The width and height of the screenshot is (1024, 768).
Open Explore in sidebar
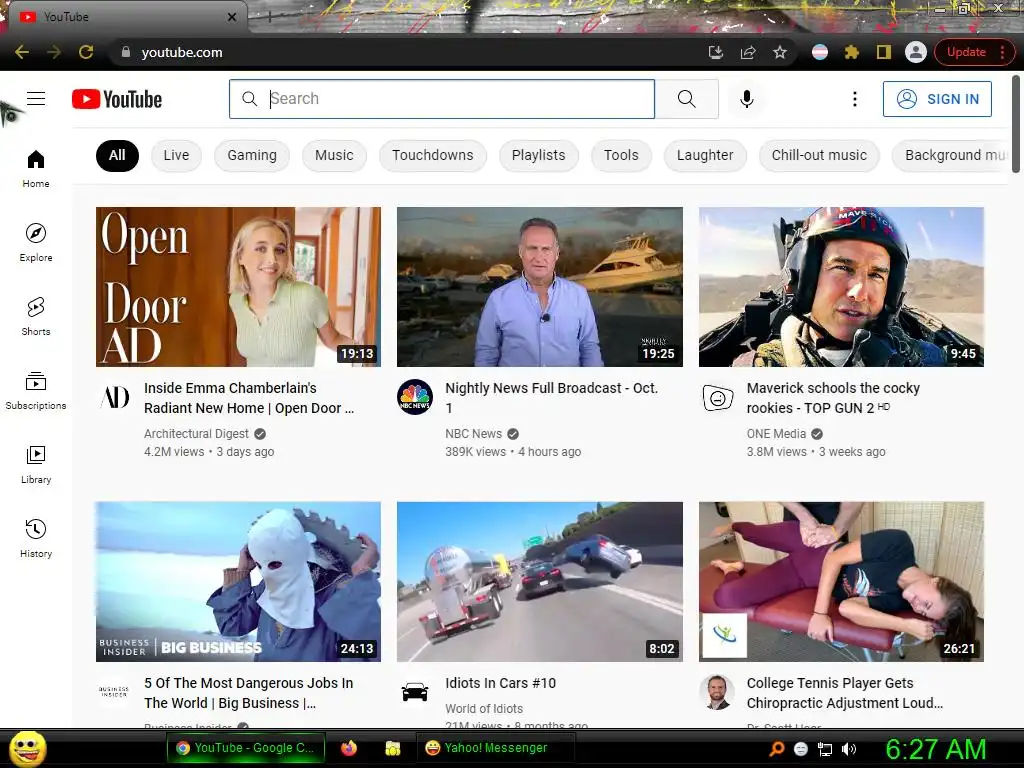pyautogui.click(x=36, y=242)
